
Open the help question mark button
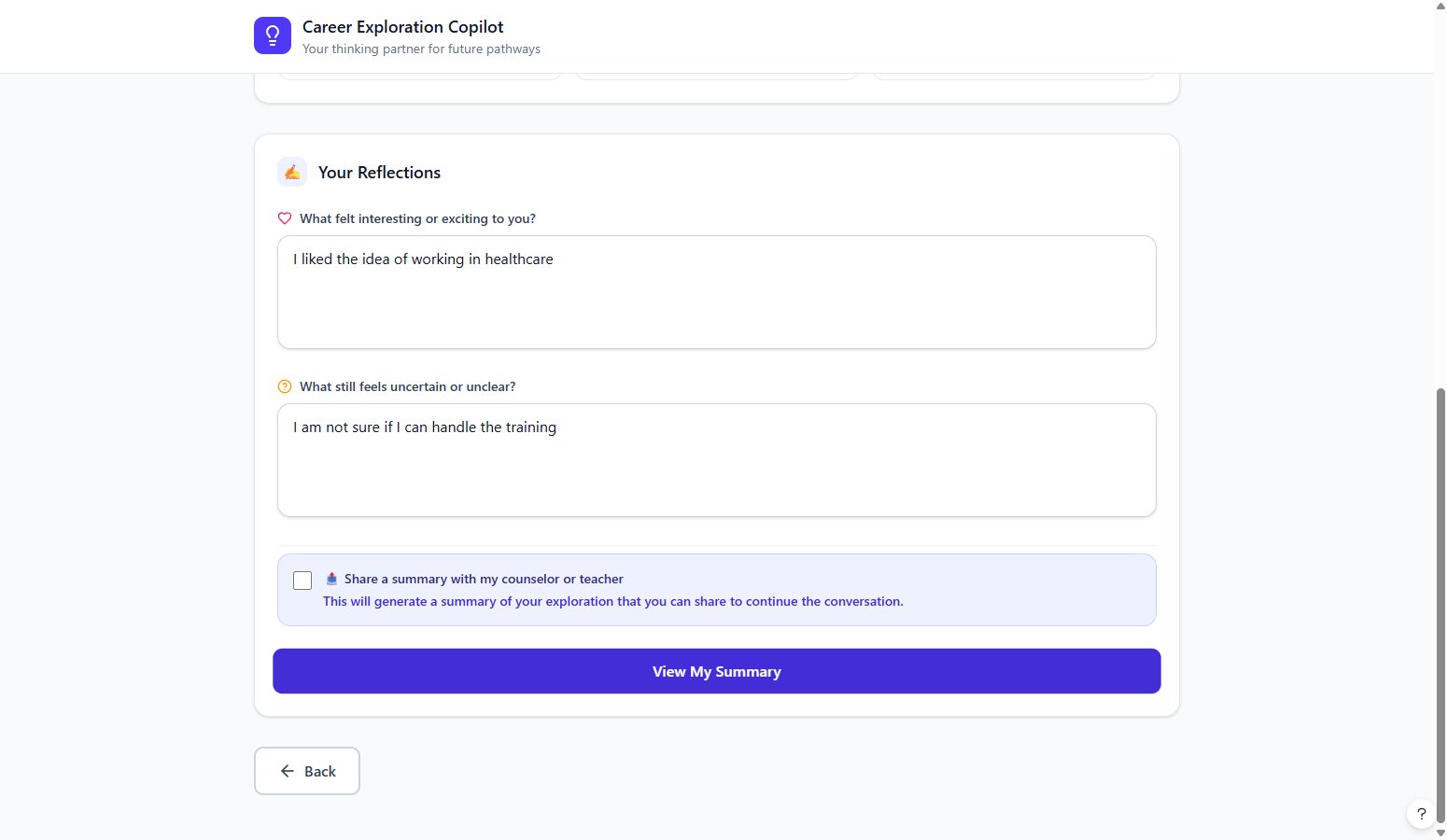(1421, 814)
